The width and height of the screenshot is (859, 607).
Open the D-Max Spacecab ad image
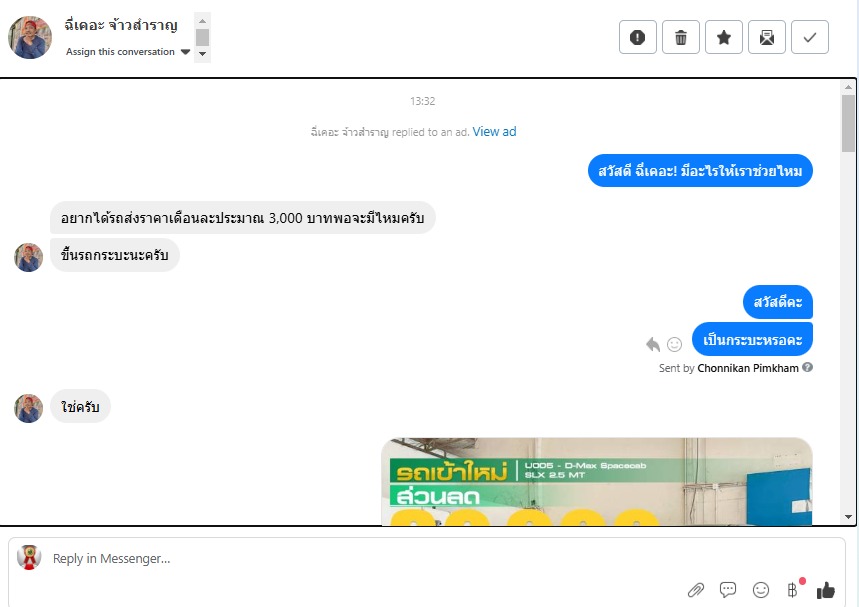tap(597, 481)
